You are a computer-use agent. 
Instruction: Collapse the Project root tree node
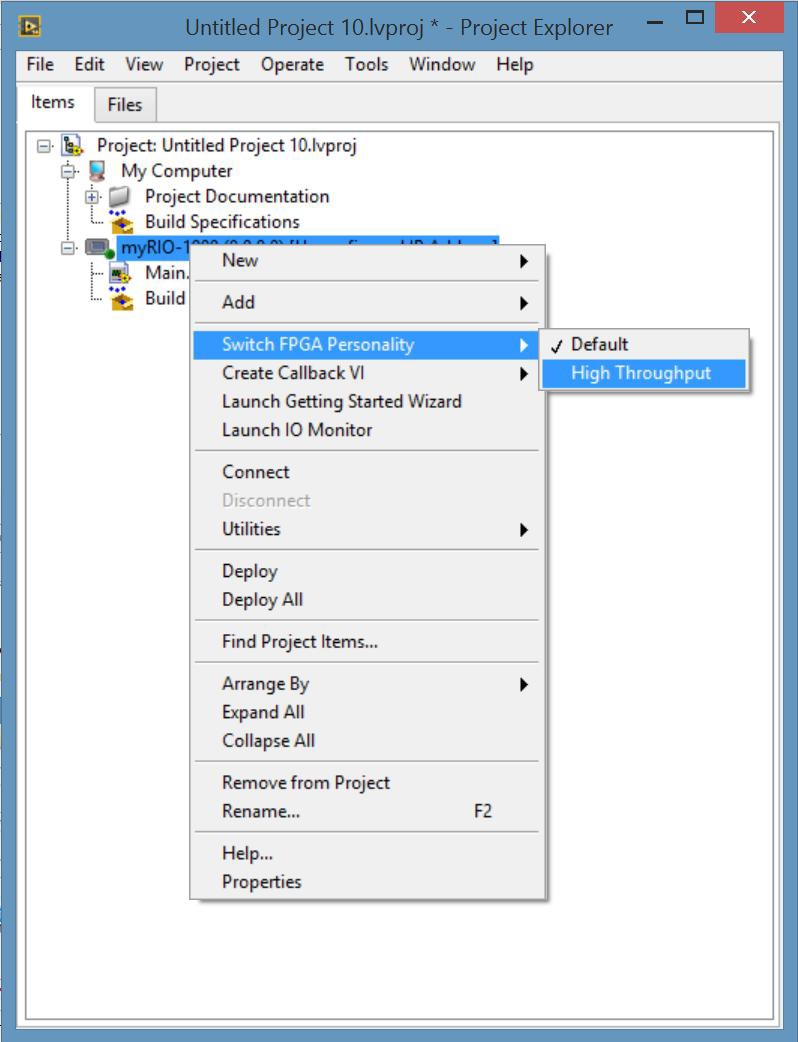click(44, 146)
